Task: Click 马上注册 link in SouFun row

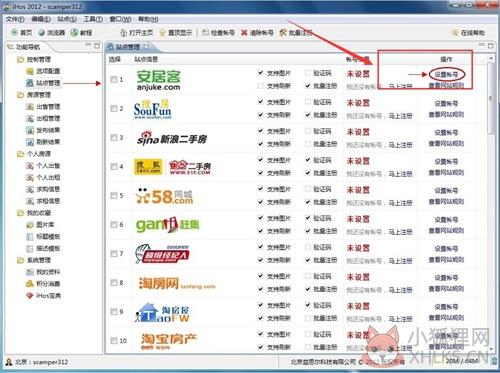Action: point(400,116)
